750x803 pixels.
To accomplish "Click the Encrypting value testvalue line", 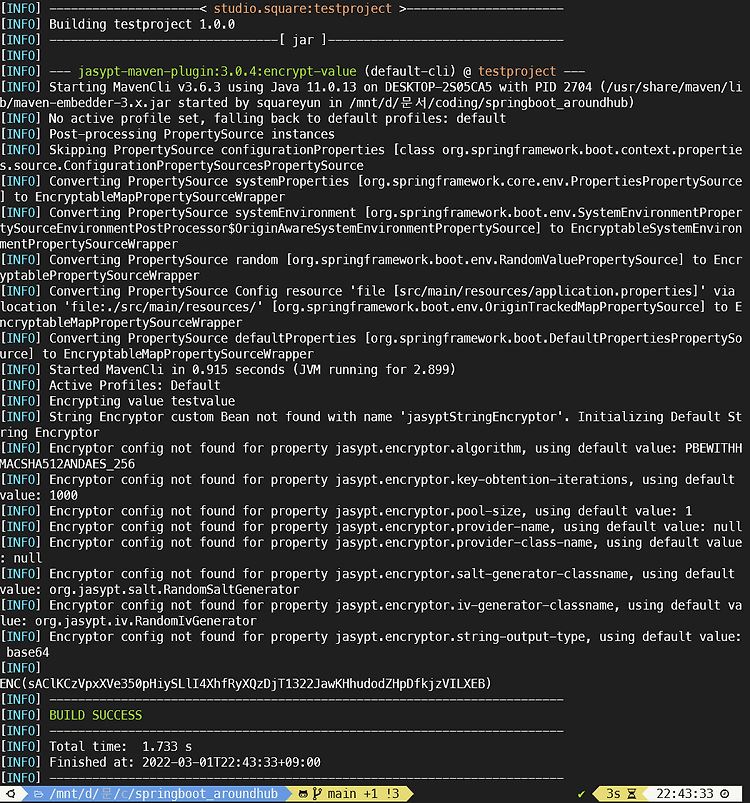I will [142, 401].
